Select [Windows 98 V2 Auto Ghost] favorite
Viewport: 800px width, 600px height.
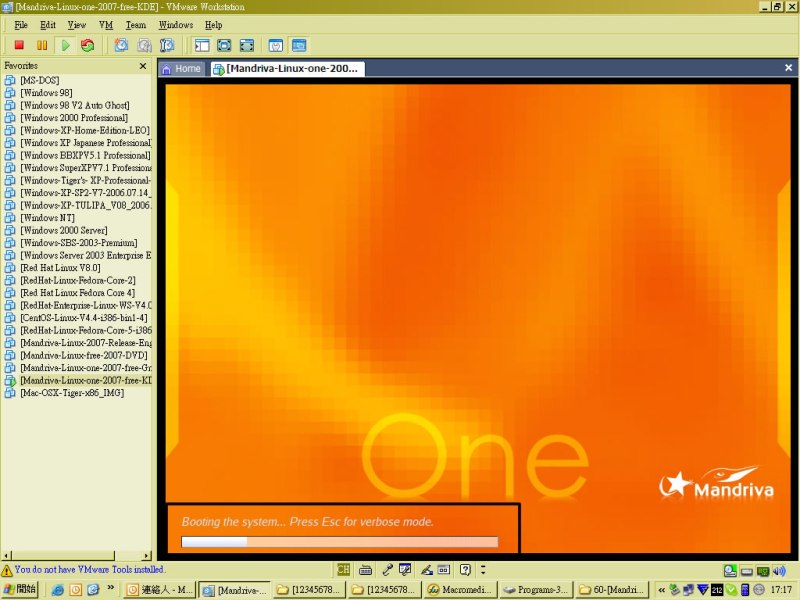[75, 105]
